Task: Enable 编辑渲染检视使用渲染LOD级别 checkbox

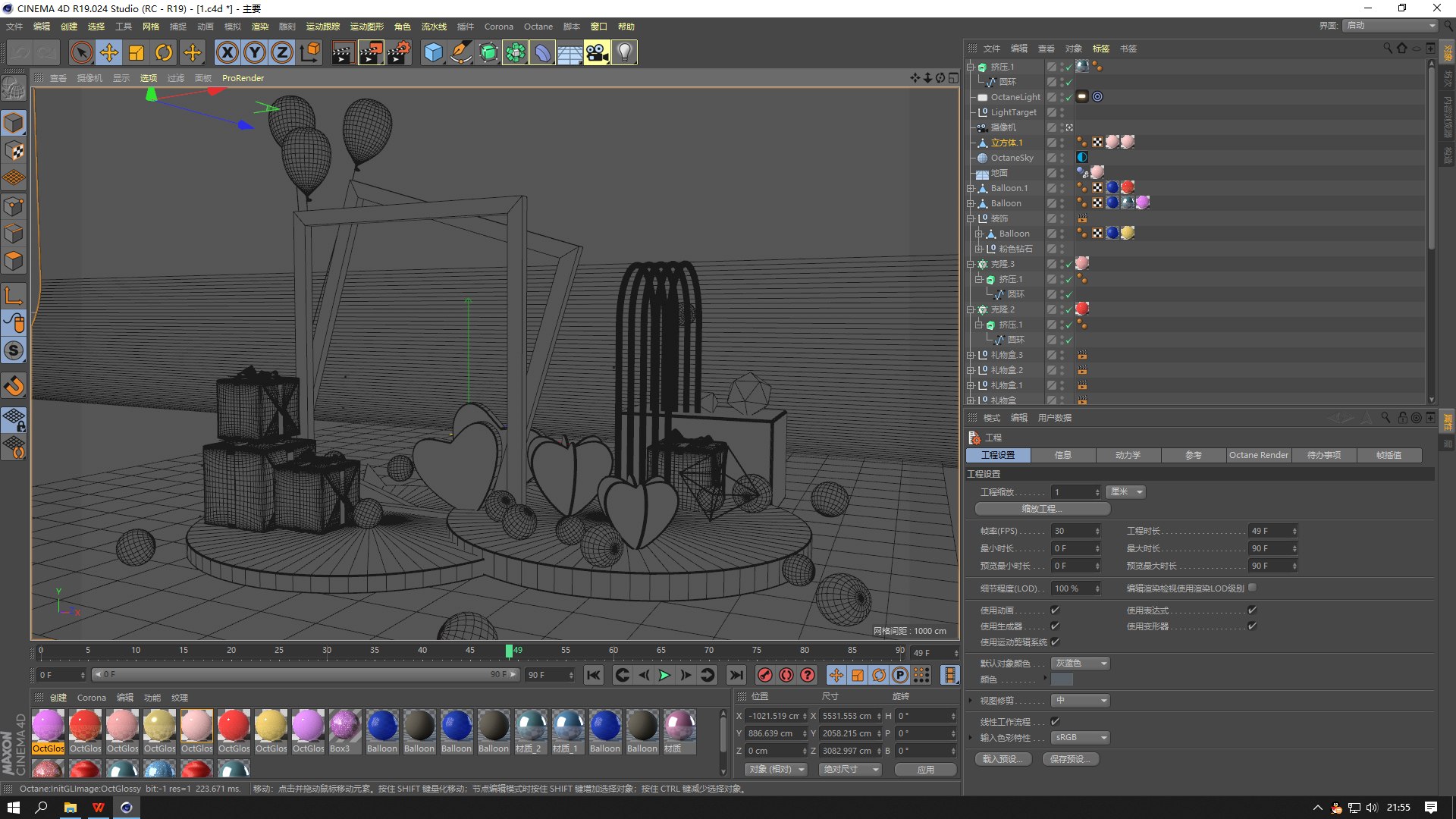Action: (x=1252, y=588)
